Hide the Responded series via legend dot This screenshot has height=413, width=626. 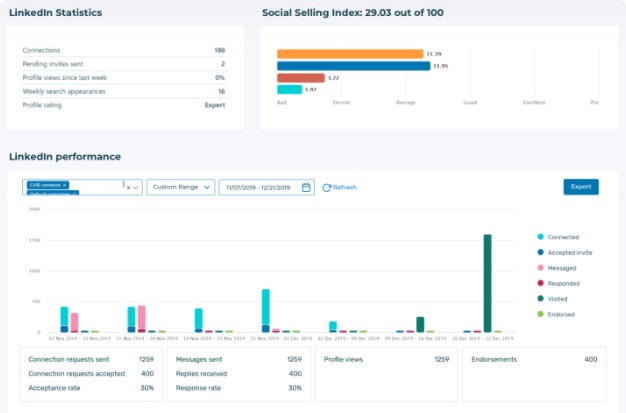click(x=541, y=283)
